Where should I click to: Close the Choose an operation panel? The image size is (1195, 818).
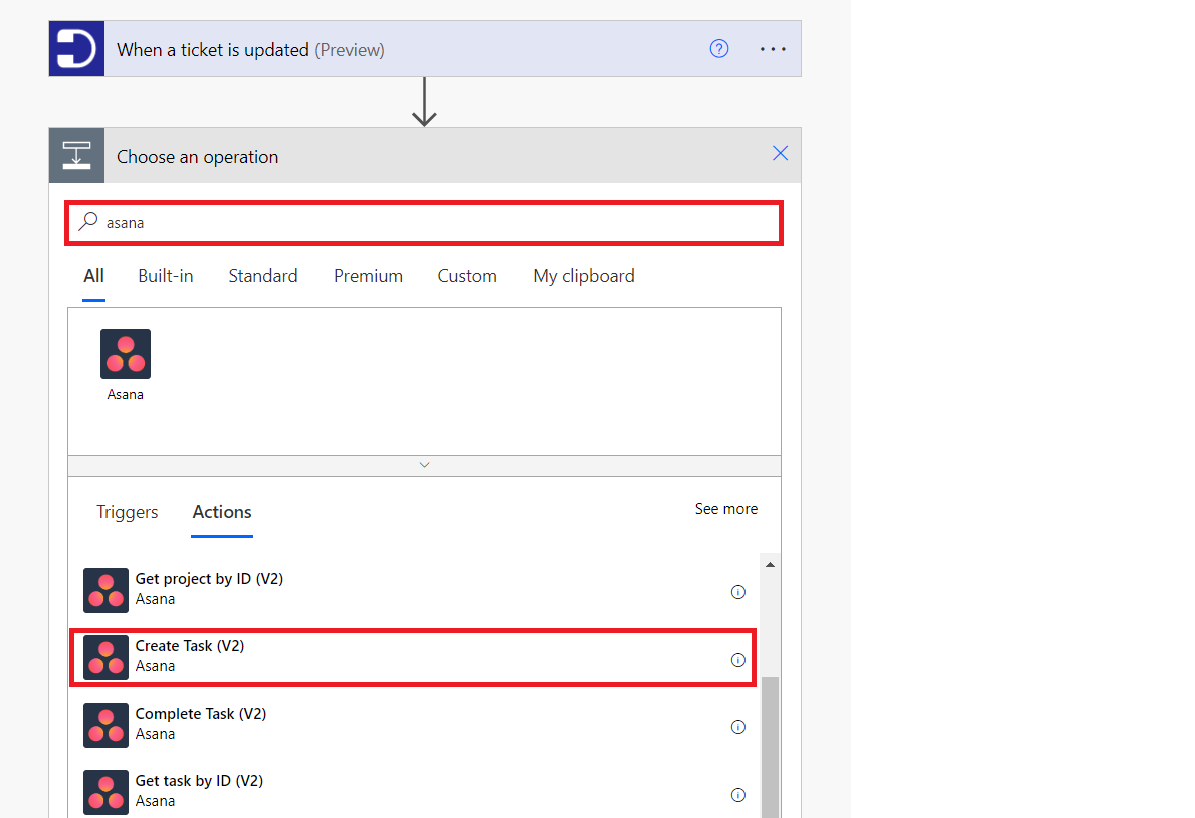(x=780, y=153)
